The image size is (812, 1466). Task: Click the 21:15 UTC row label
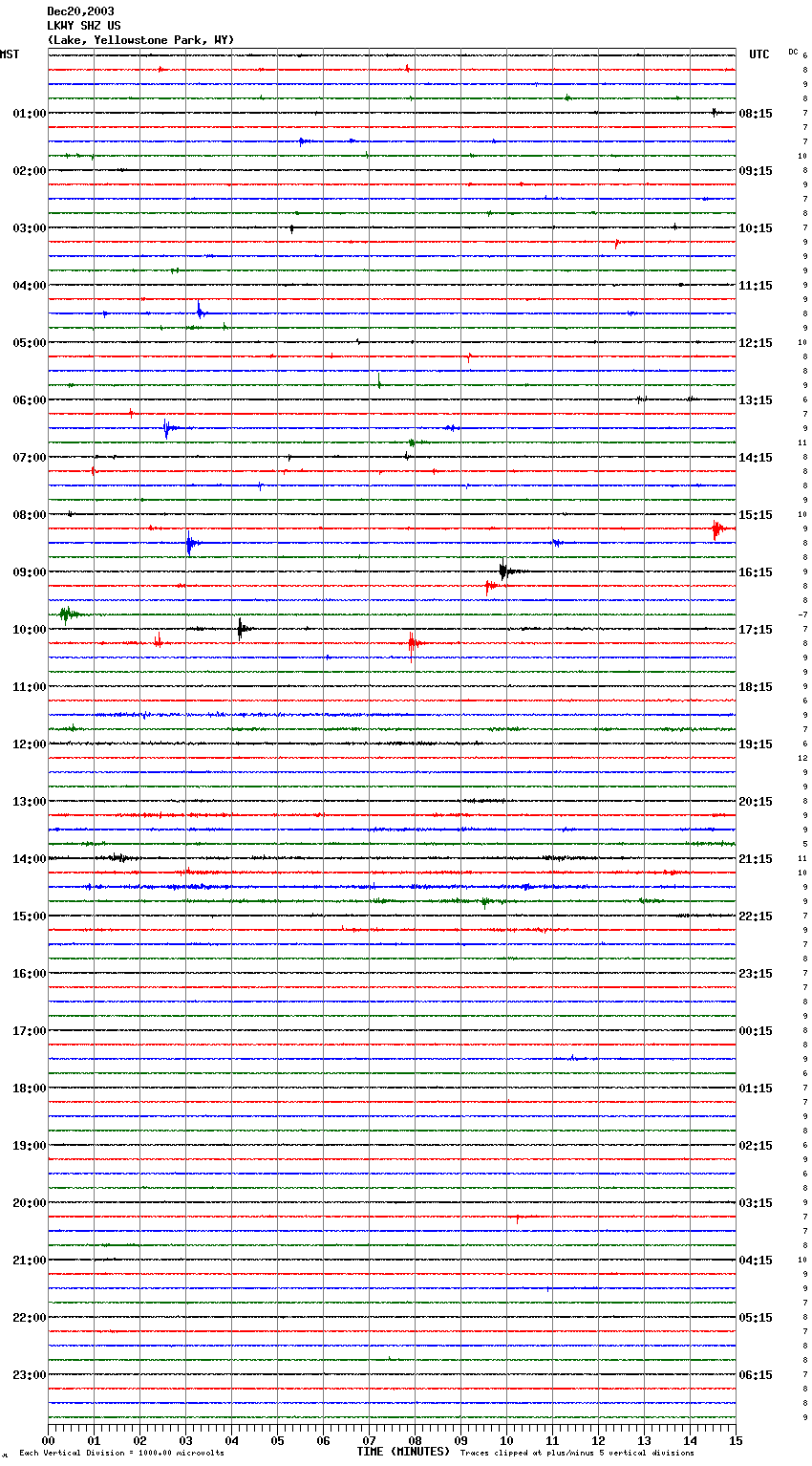coord(756,859)
